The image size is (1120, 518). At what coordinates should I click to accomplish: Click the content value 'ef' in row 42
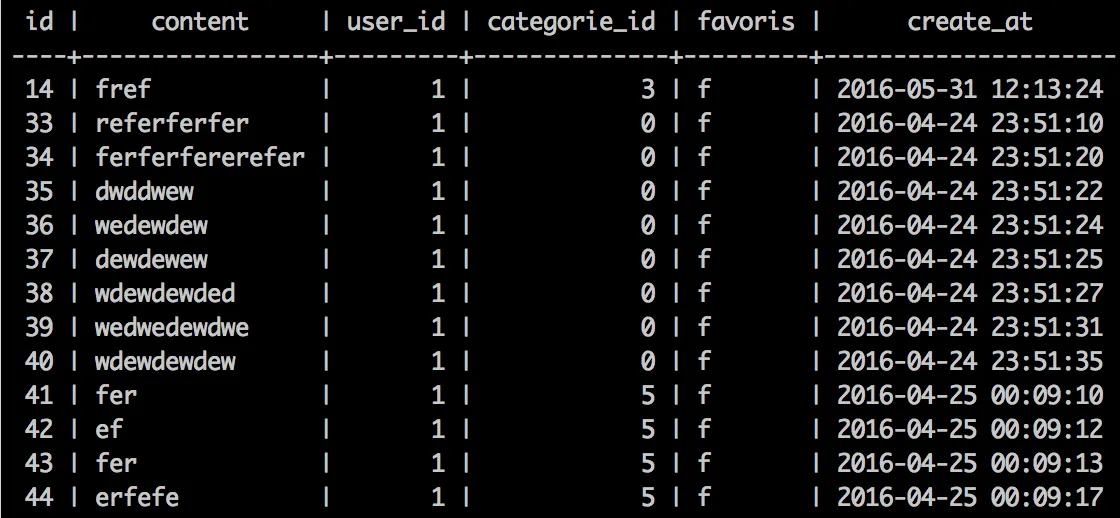pos(109,429)
